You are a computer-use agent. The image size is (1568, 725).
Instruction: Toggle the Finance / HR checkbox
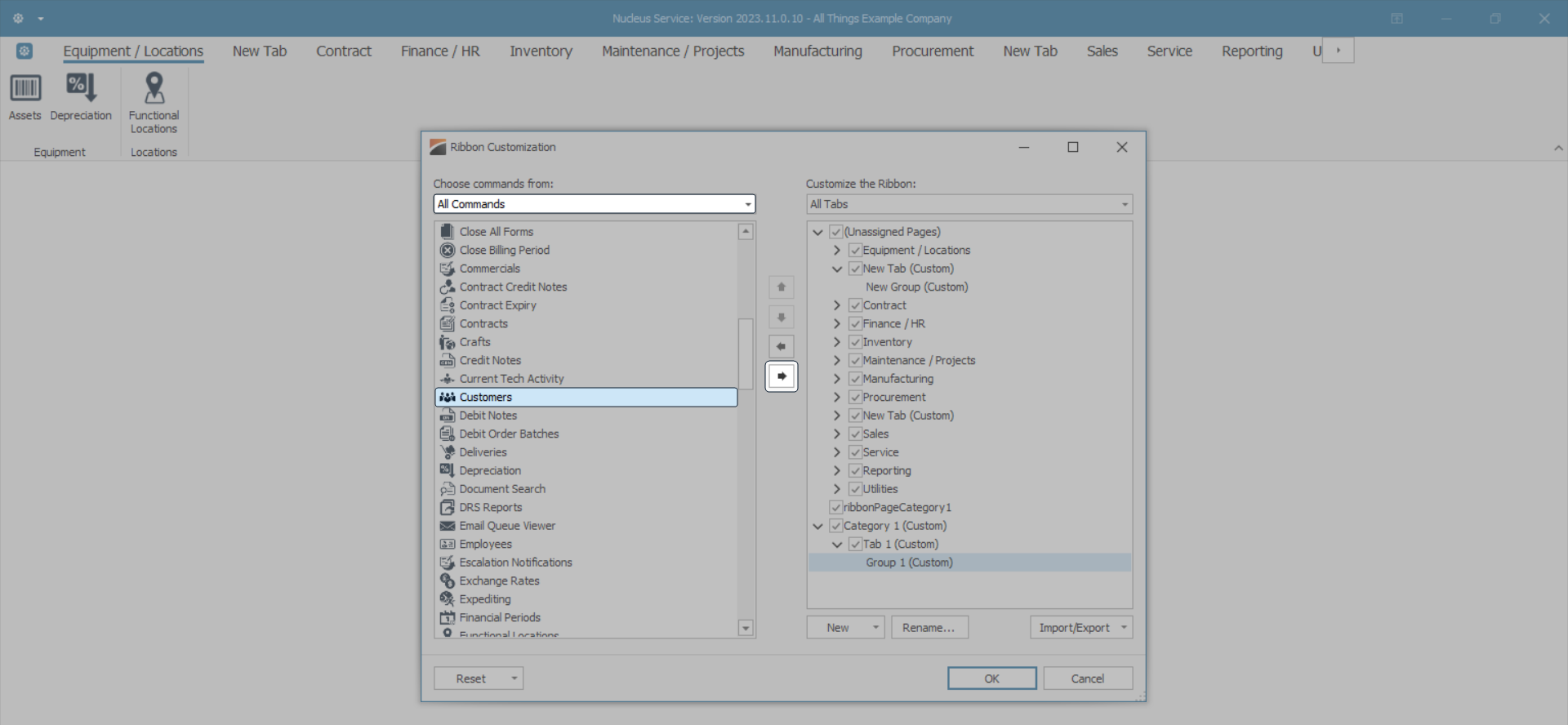point(855,323)
